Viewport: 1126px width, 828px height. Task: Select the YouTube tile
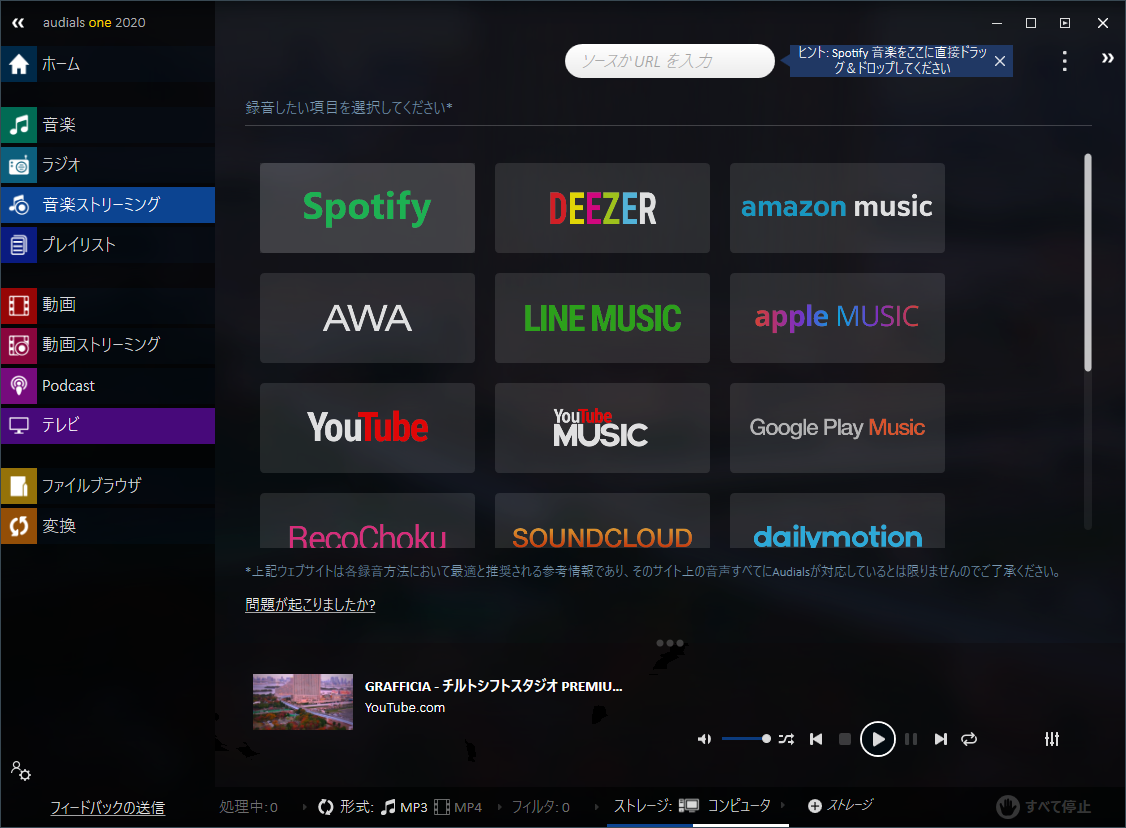[367, 427]
